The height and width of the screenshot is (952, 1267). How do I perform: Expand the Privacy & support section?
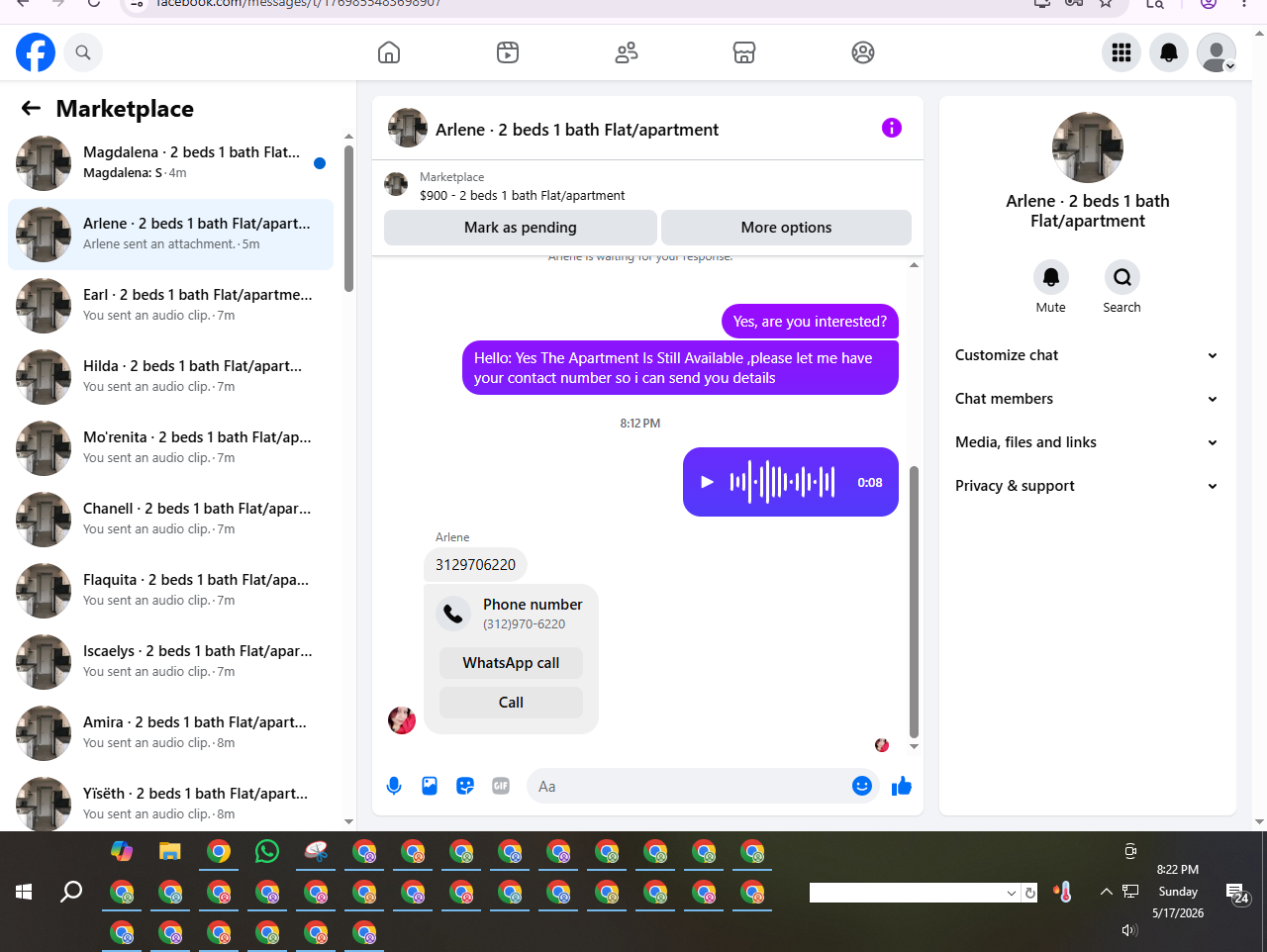click(x=1087, y=486)
